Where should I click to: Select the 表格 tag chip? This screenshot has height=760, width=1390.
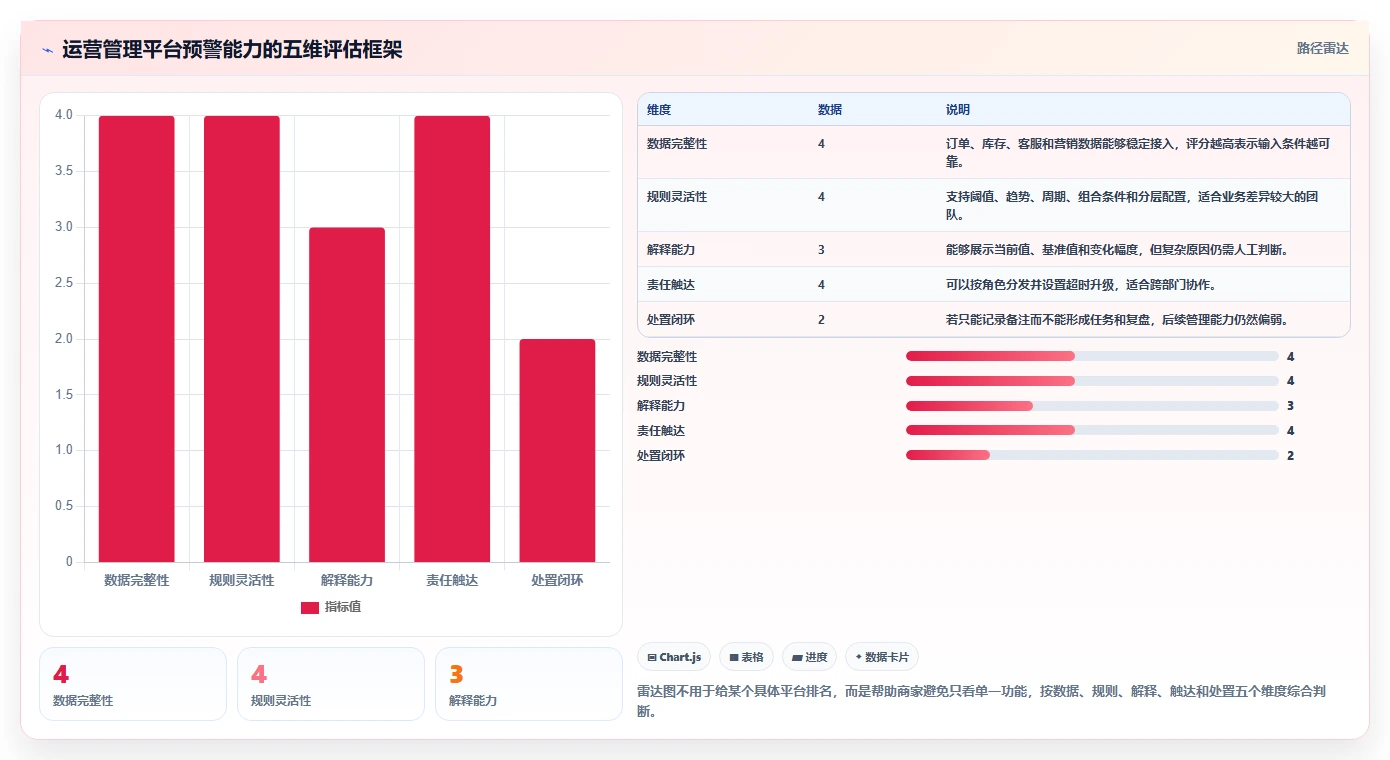(746, 657)
